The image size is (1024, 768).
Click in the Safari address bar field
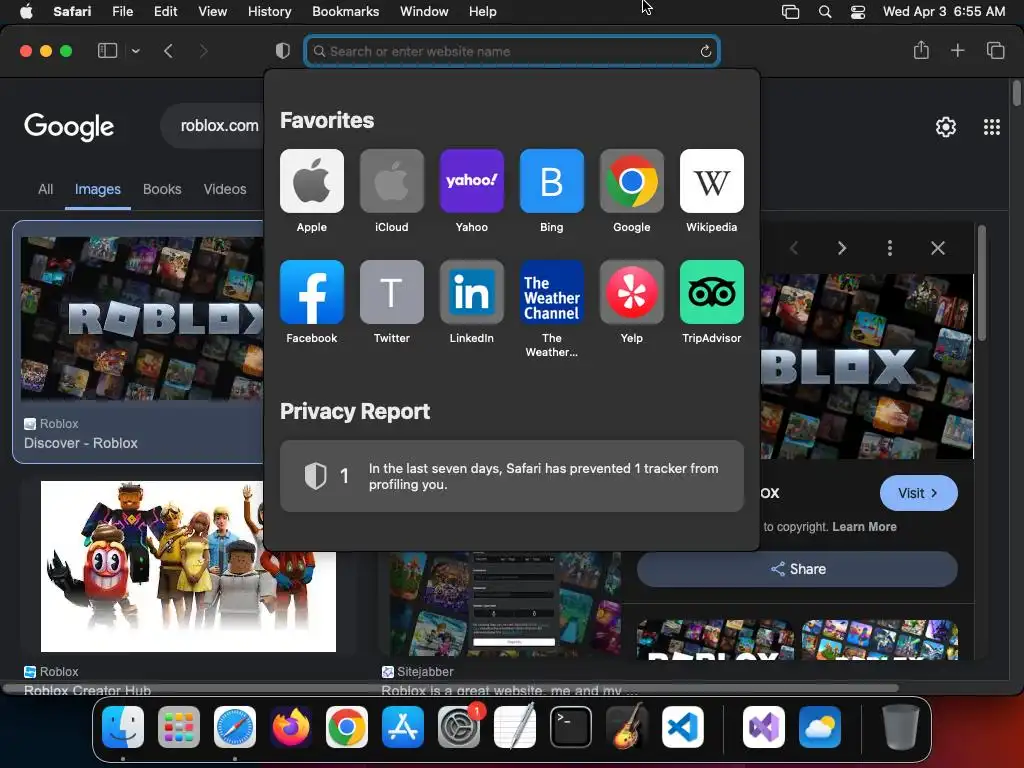pos(512,51)
